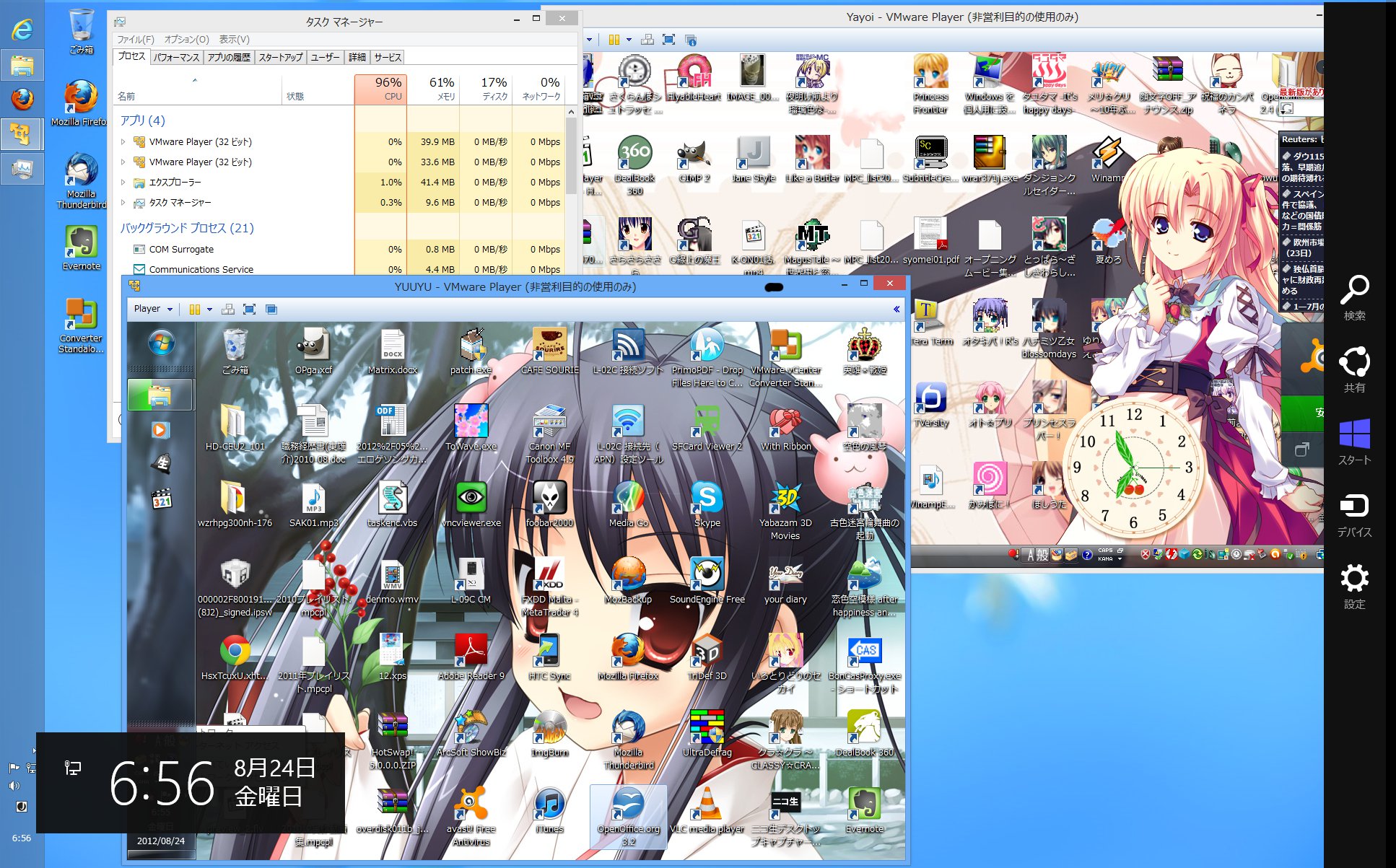This screenshot has width=1396, height=868.
Task: Collapse YUUYU toolbar with double chevron
Action: click(896, 309)
